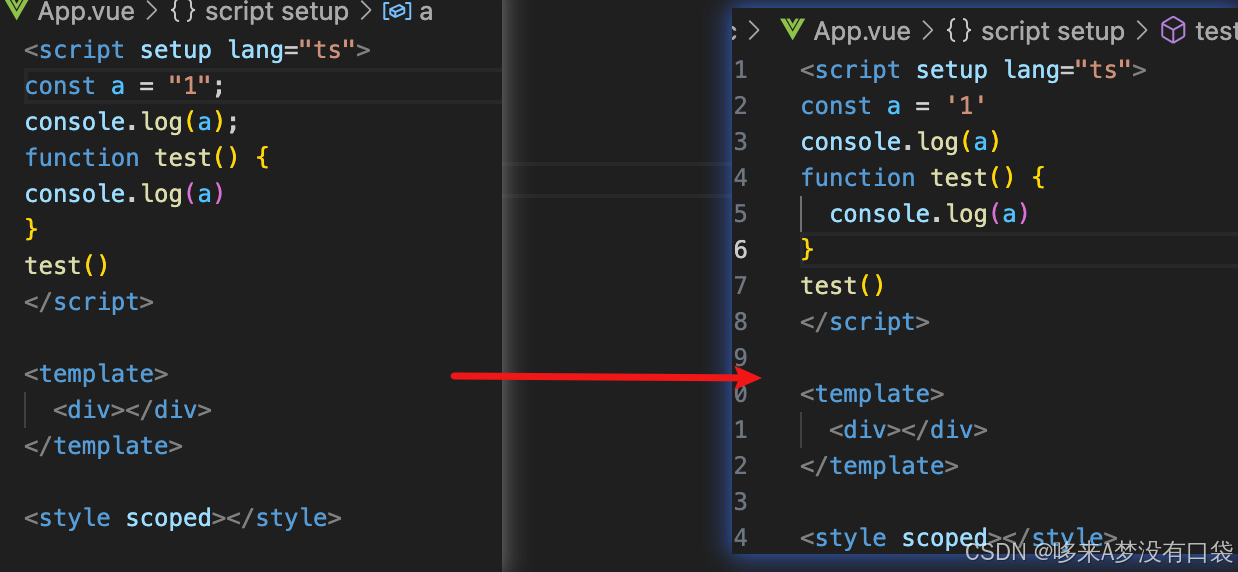Click the closing brace on line 6, right pane
The width and height of the screenshot is (1238, 572).
pyautogui.click(x=807, y=250)
